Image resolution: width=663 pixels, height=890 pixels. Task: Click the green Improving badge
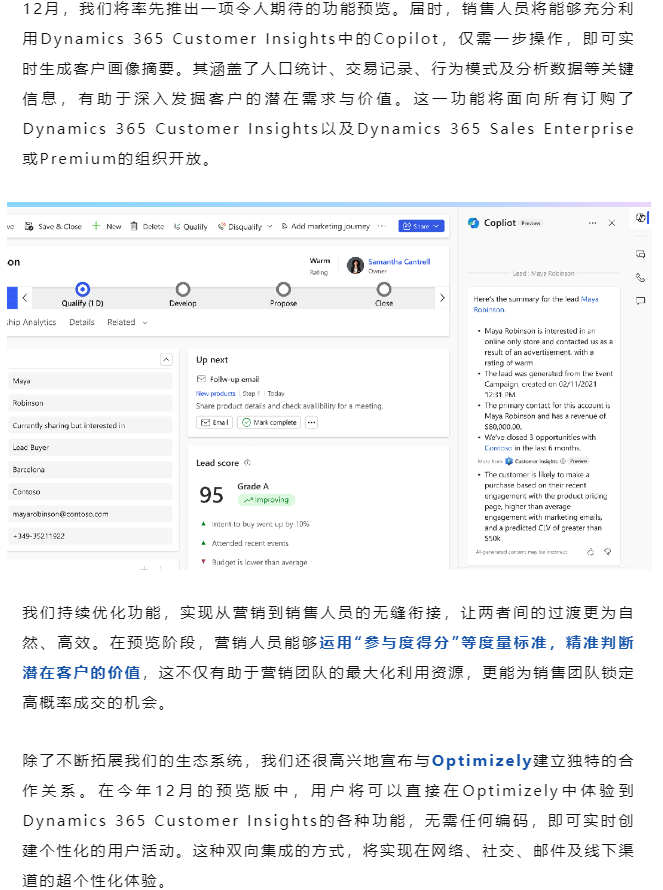(x=266, y=500)
